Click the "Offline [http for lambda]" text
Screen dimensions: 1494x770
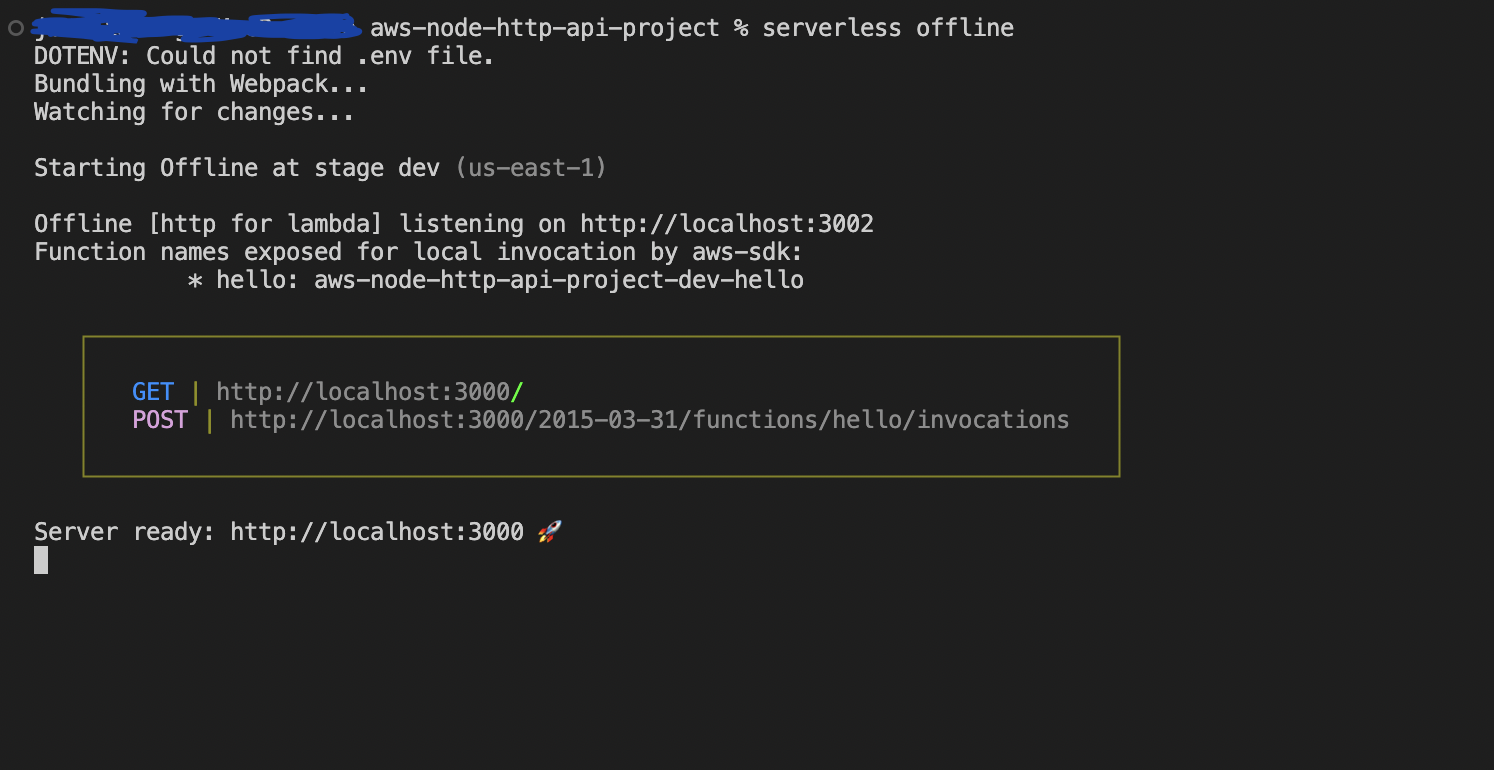[x=216, y=224]
